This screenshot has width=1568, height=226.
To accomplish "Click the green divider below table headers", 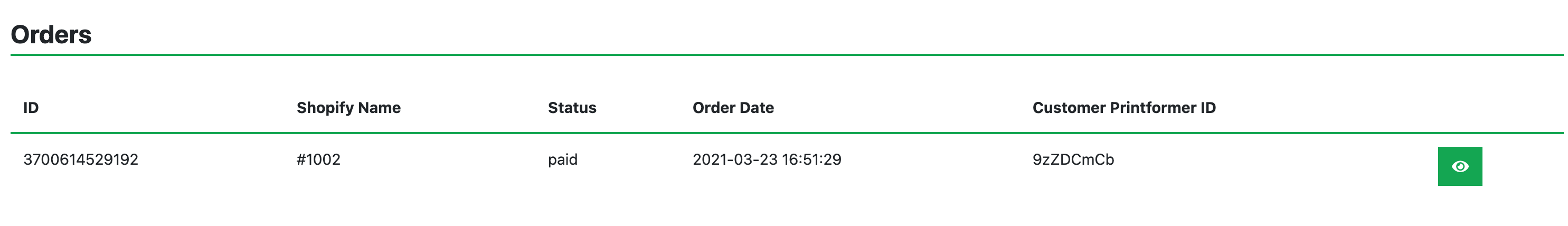I will (784, 133).
